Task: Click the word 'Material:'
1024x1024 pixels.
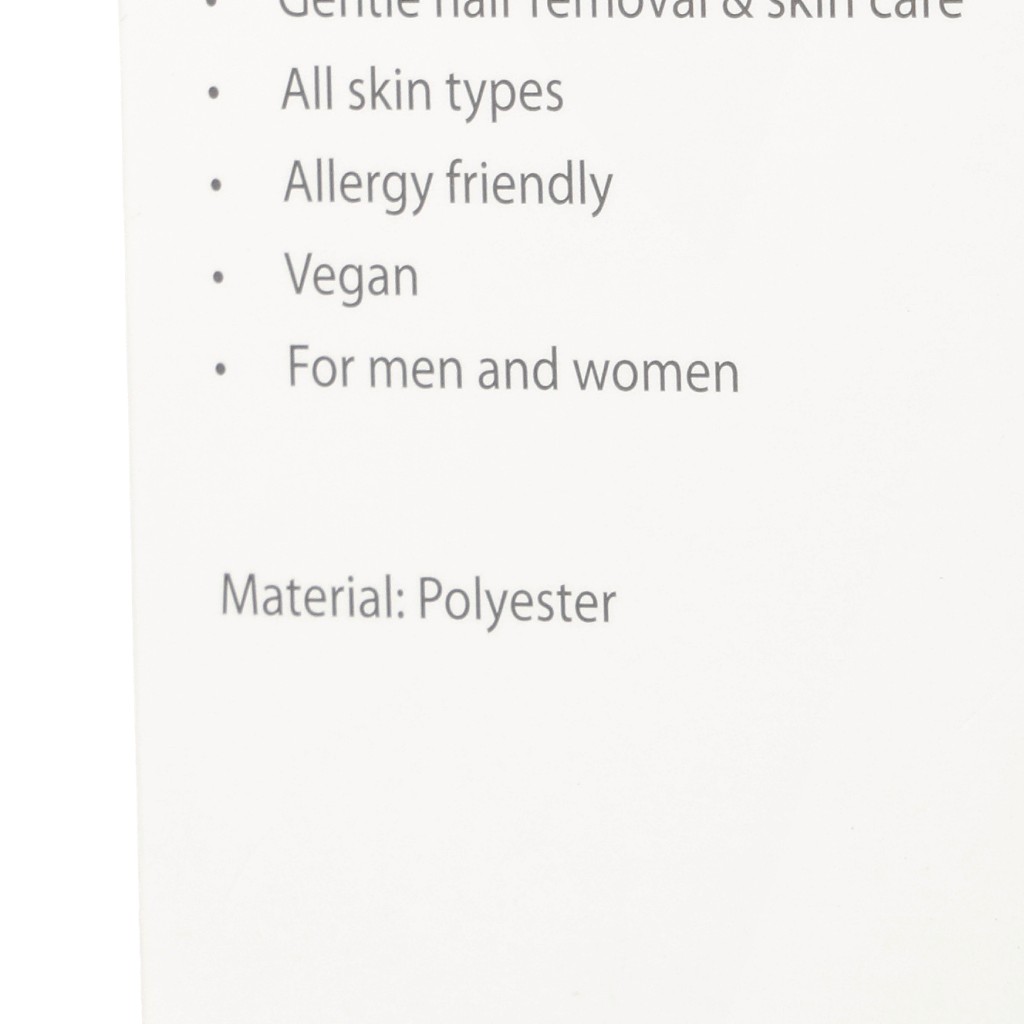Action: [x=313, y=596]
